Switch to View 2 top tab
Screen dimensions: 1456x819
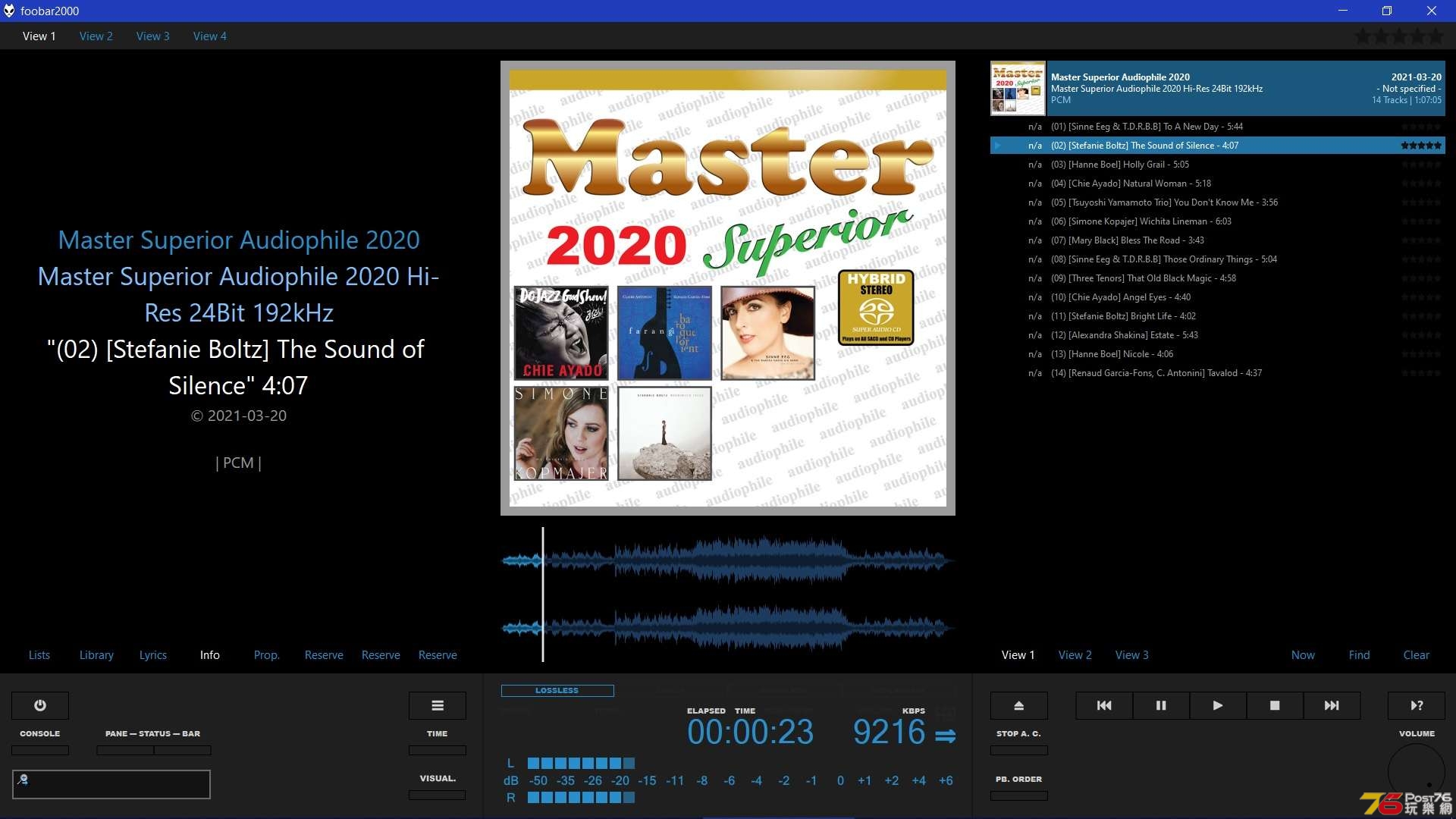click(x=96, y=36)
